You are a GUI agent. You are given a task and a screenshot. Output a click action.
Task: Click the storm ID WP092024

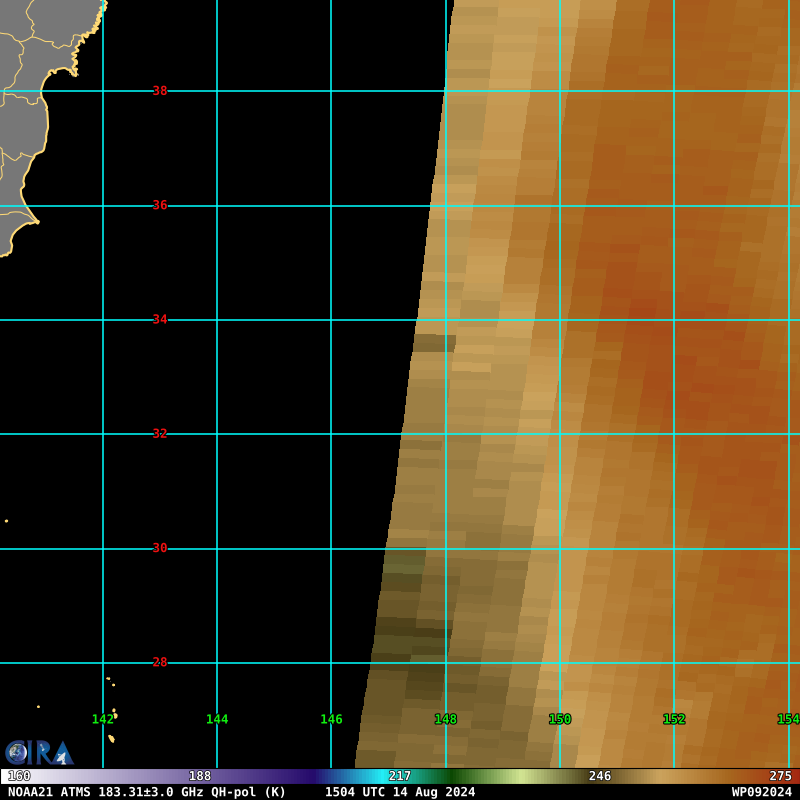click(x=761, y=792)
